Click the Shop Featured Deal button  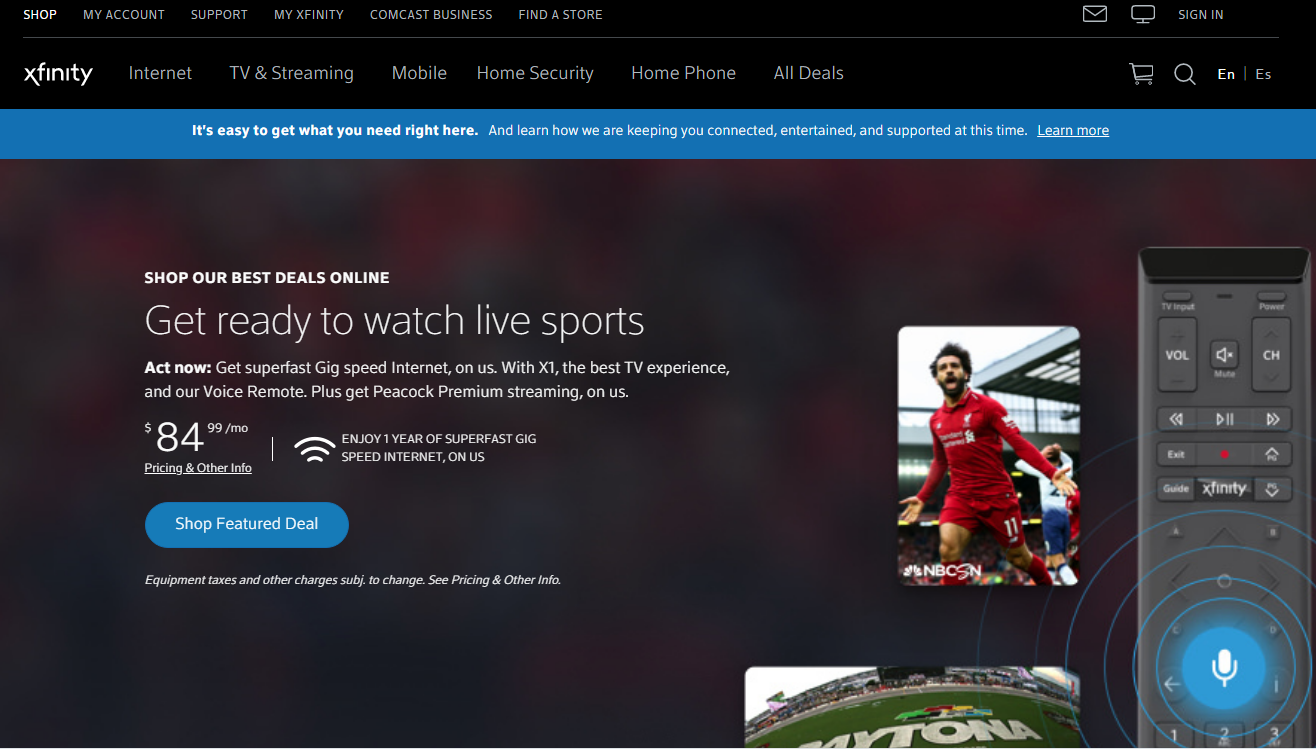[246, 524]
